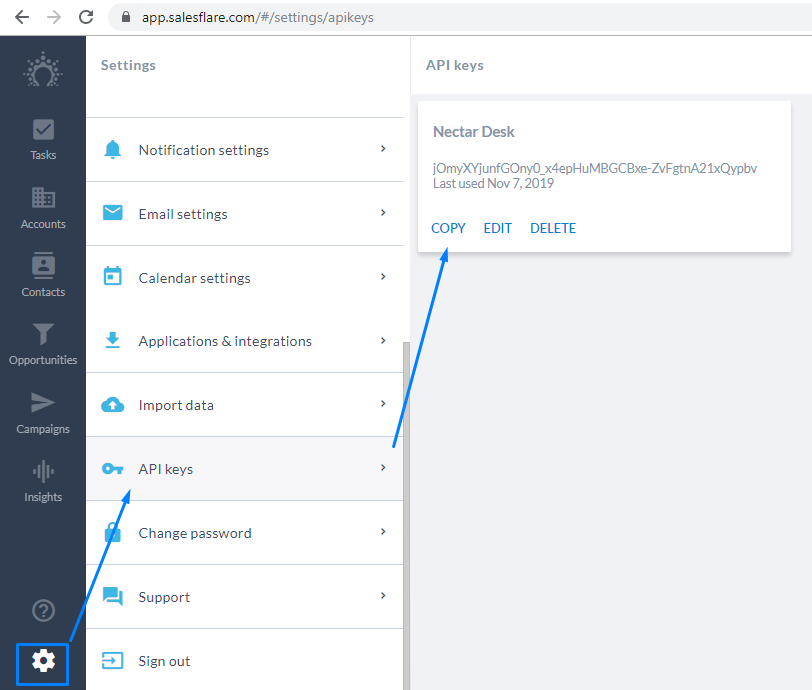Open Campaigns paper plane icon
The image size is (812, 690).
pyautogui.click(x=43, y=402)
